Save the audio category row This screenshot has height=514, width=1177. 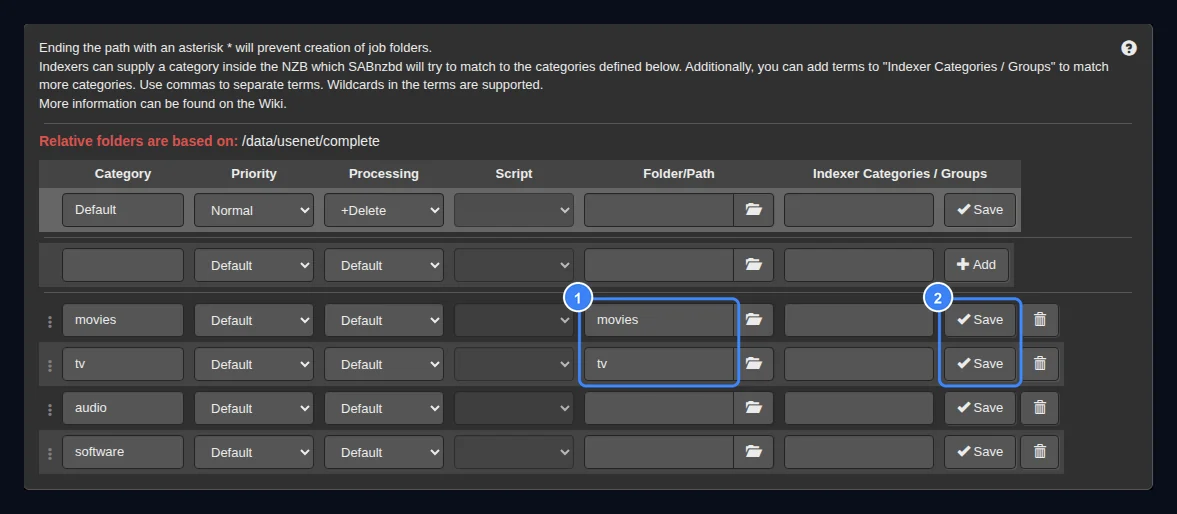[980, 407]
